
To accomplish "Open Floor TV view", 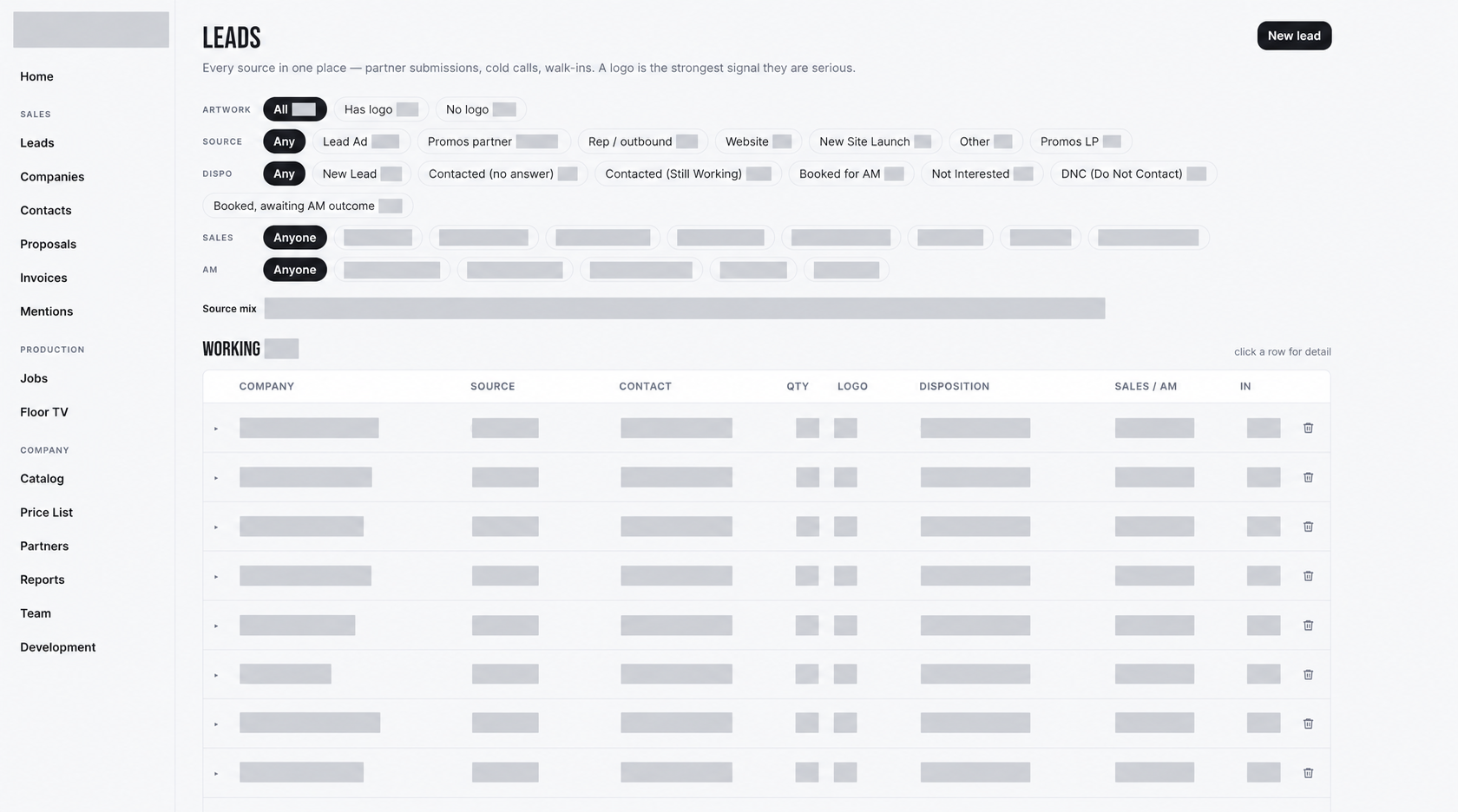I will point(44,412).
